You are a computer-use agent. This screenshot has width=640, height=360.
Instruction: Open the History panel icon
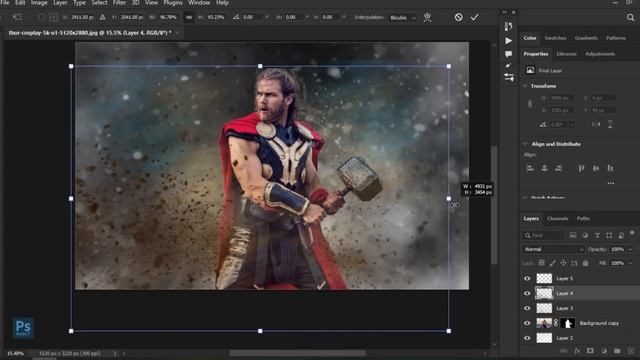coord(508,27)
